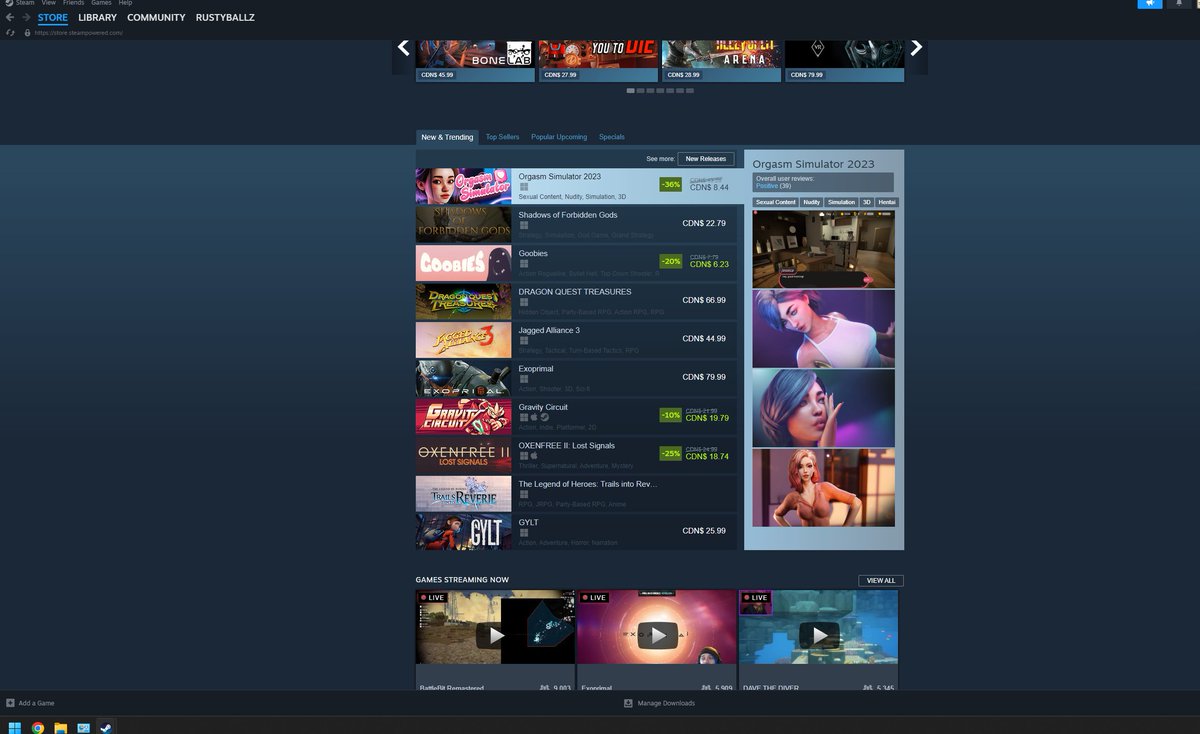Open the Help menu

(125, 3)
